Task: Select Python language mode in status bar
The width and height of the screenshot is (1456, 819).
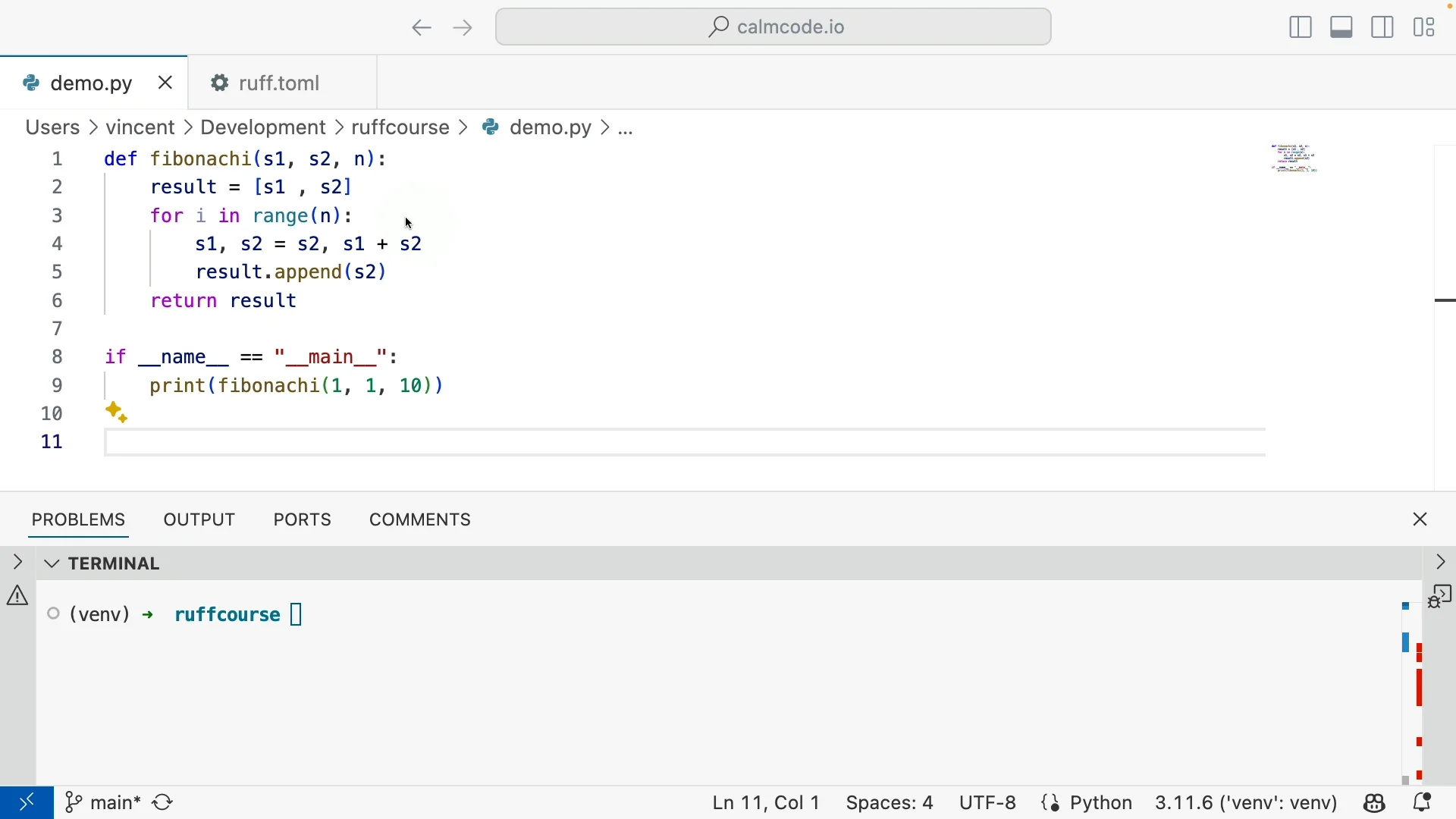Action: click(x=1101, y=802)
